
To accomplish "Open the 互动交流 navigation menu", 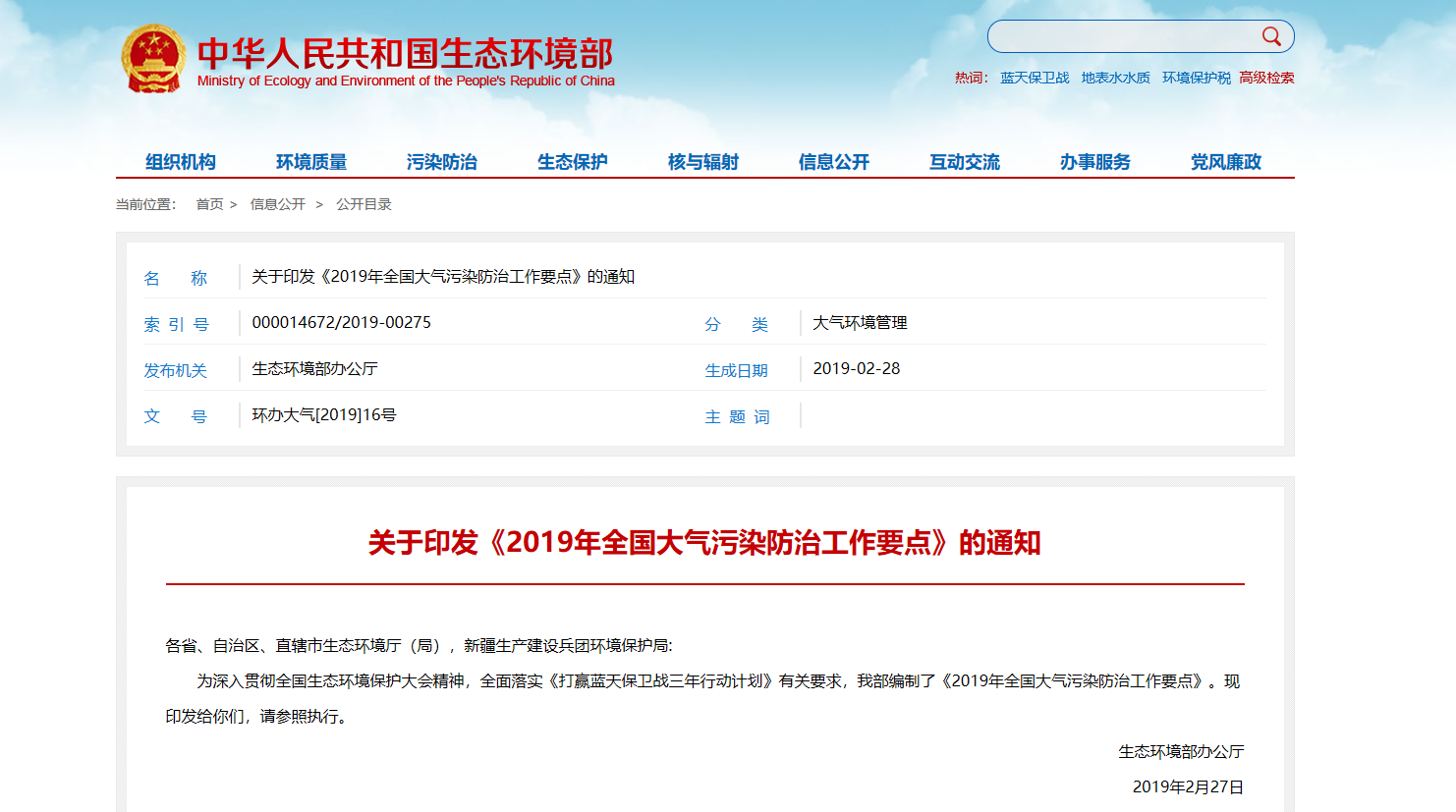I will pos(965,162).
